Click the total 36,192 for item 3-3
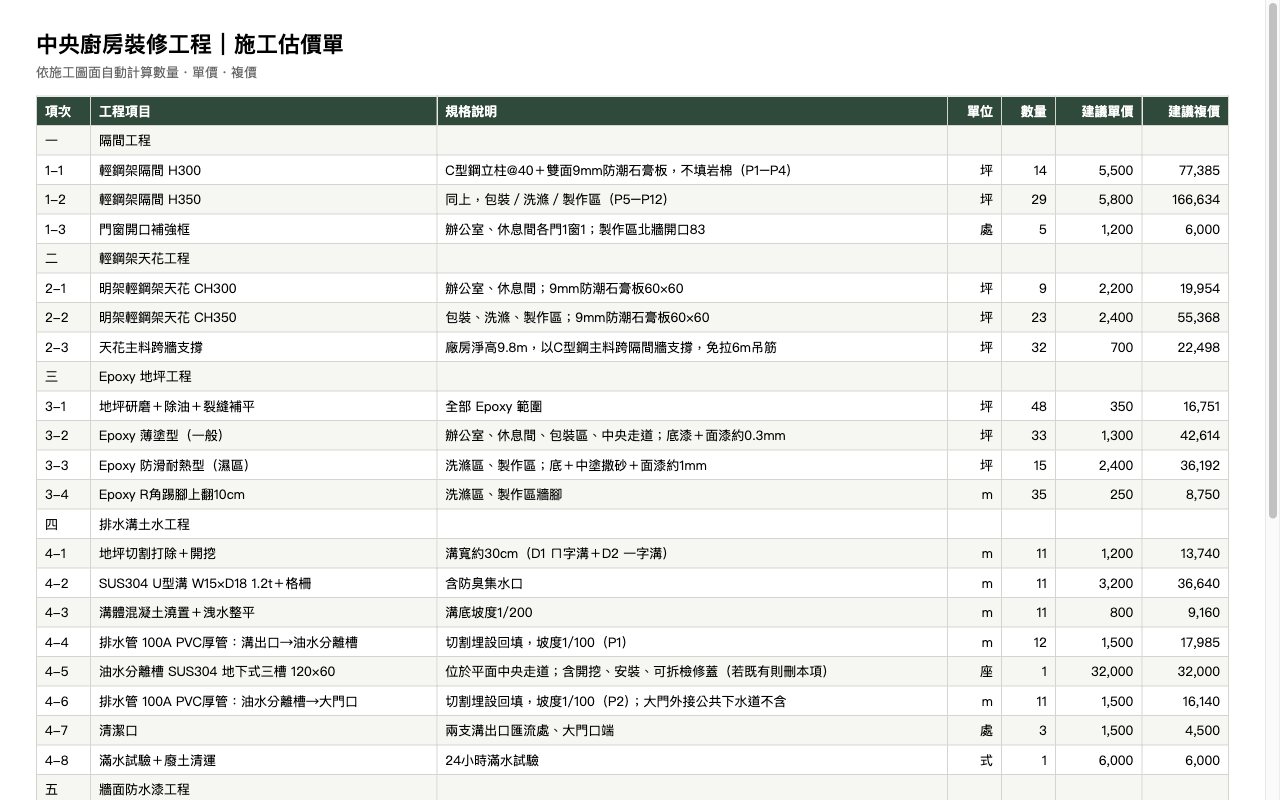The height and width of the screenshot is (800, 1280). pyautogui.click(x=1200, y=465)
